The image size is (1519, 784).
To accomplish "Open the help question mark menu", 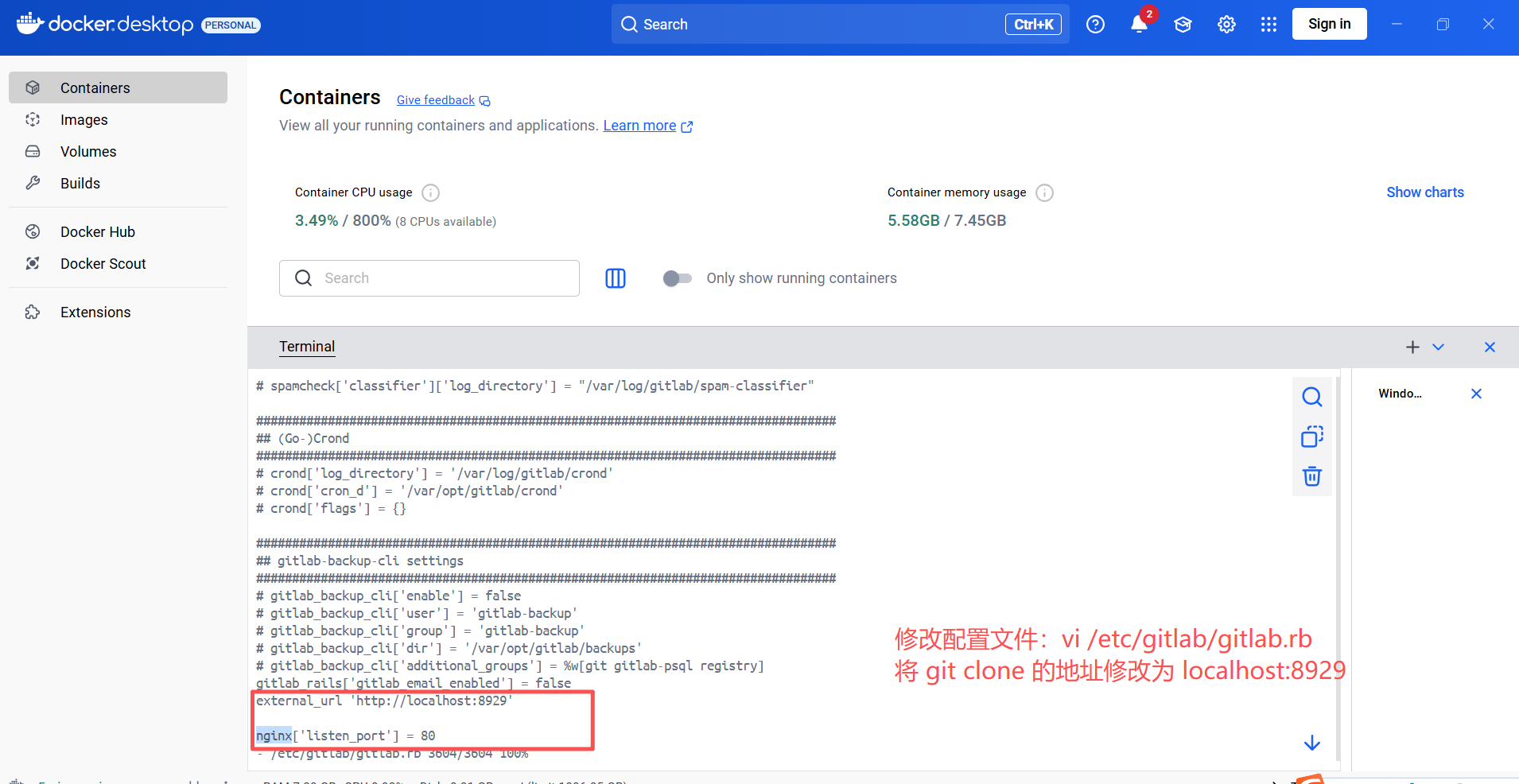I will point(1095,25).
